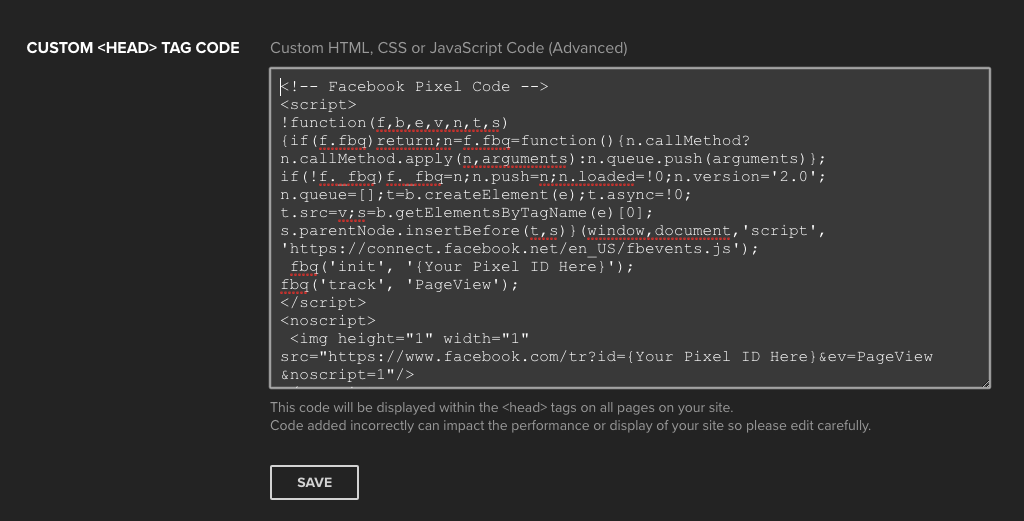
Task: Click the textarea resize handle in corner
Action: click(x=984, y=382)
